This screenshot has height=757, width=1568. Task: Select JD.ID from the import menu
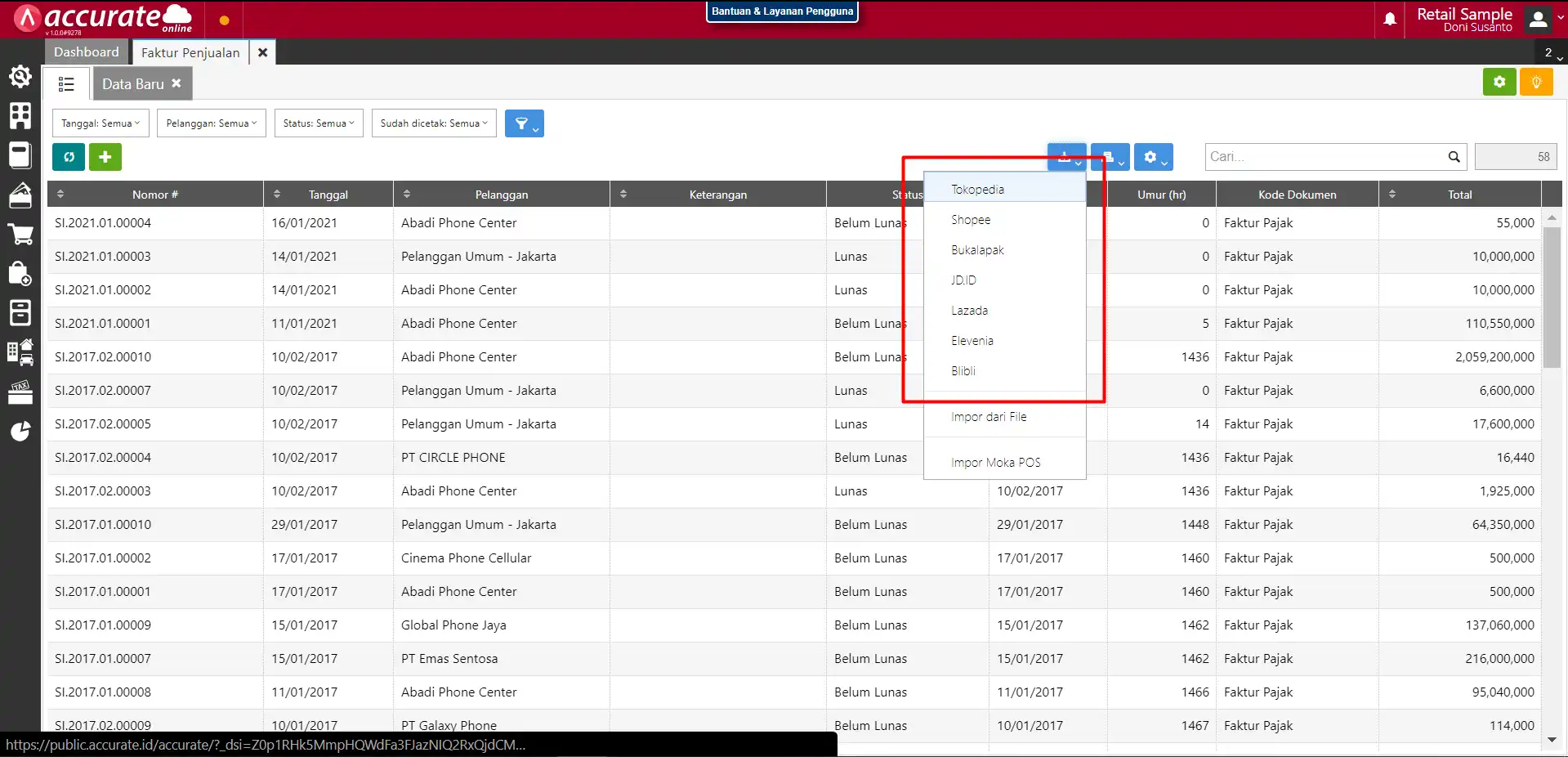[1004, 280]
